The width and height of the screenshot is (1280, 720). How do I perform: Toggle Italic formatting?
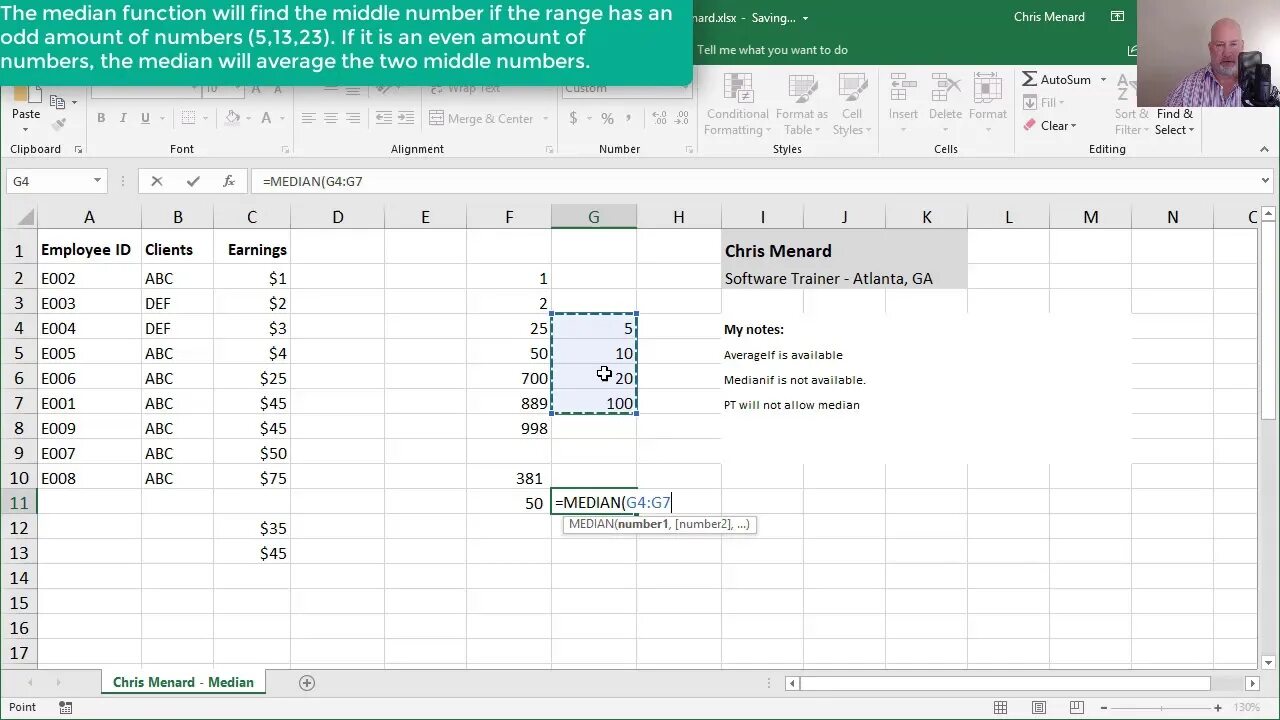coord(123,118)
